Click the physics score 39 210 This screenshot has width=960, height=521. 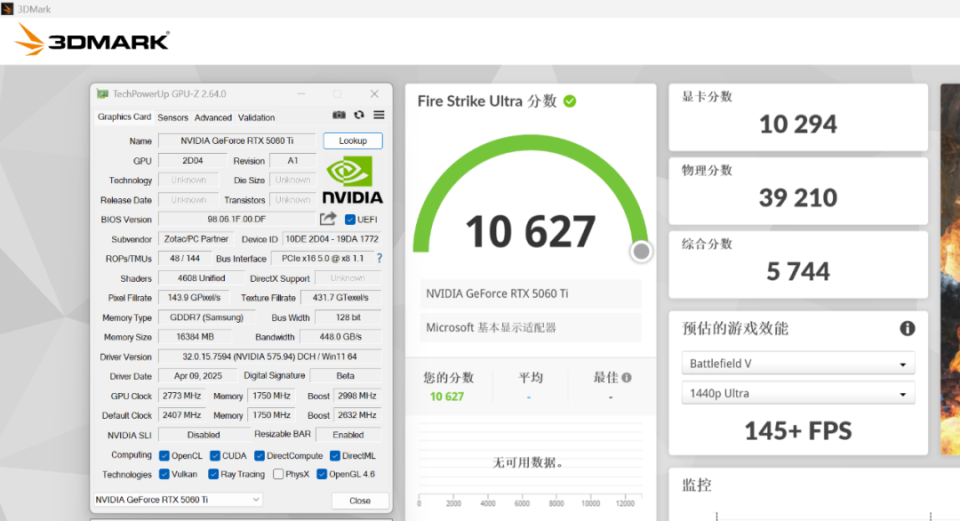tap(798, 198)
